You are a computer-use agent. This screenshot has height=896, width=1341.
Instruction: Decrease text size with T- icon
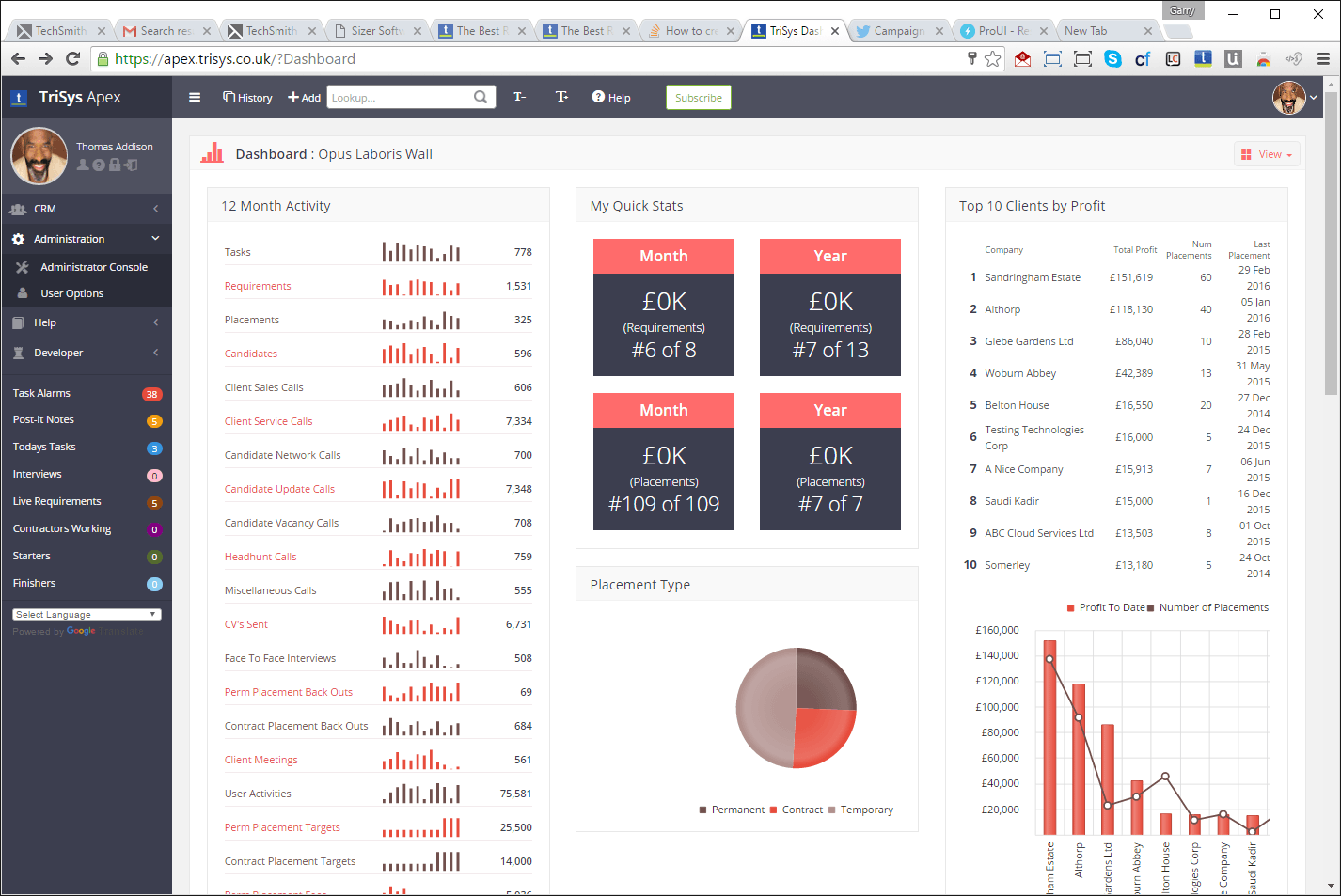519,97
